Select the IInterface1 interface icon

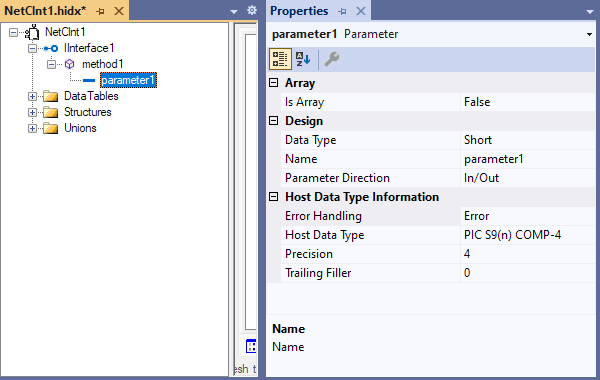click(51, 48)
